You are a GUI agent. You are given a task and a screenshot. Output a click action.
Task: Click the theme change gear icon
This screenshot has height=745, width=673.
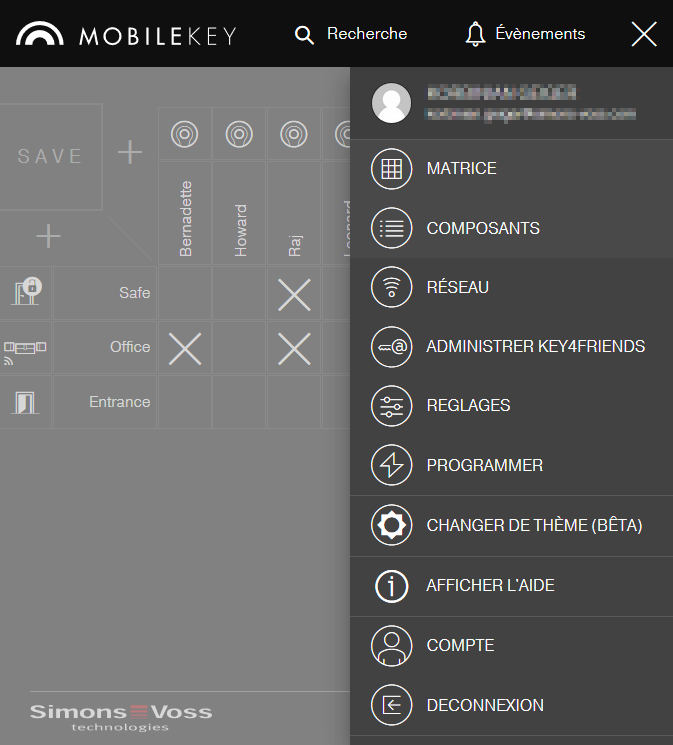[x=391, y=526]
